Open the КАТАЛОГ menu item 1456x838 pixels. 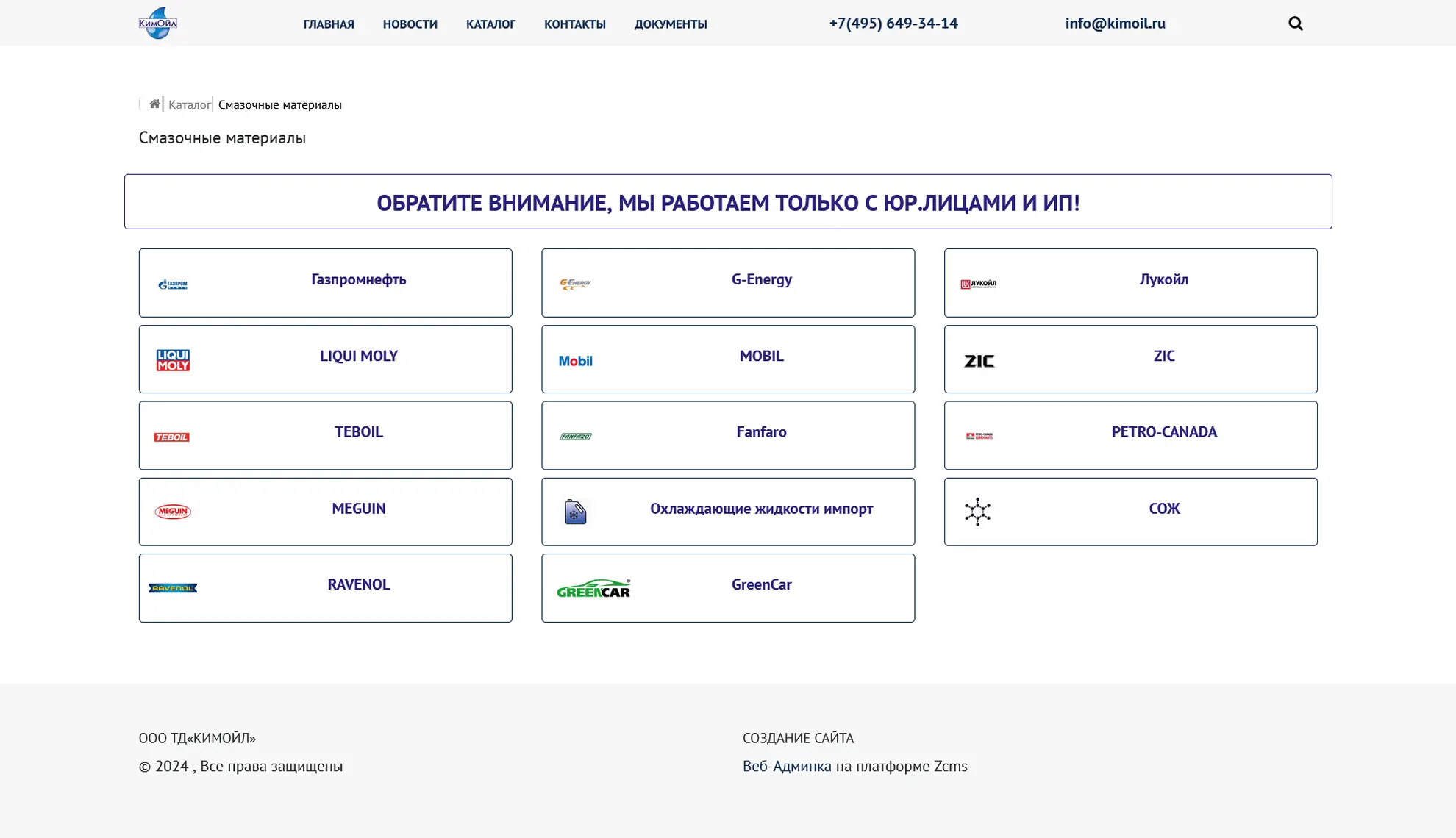click(490, 24)
